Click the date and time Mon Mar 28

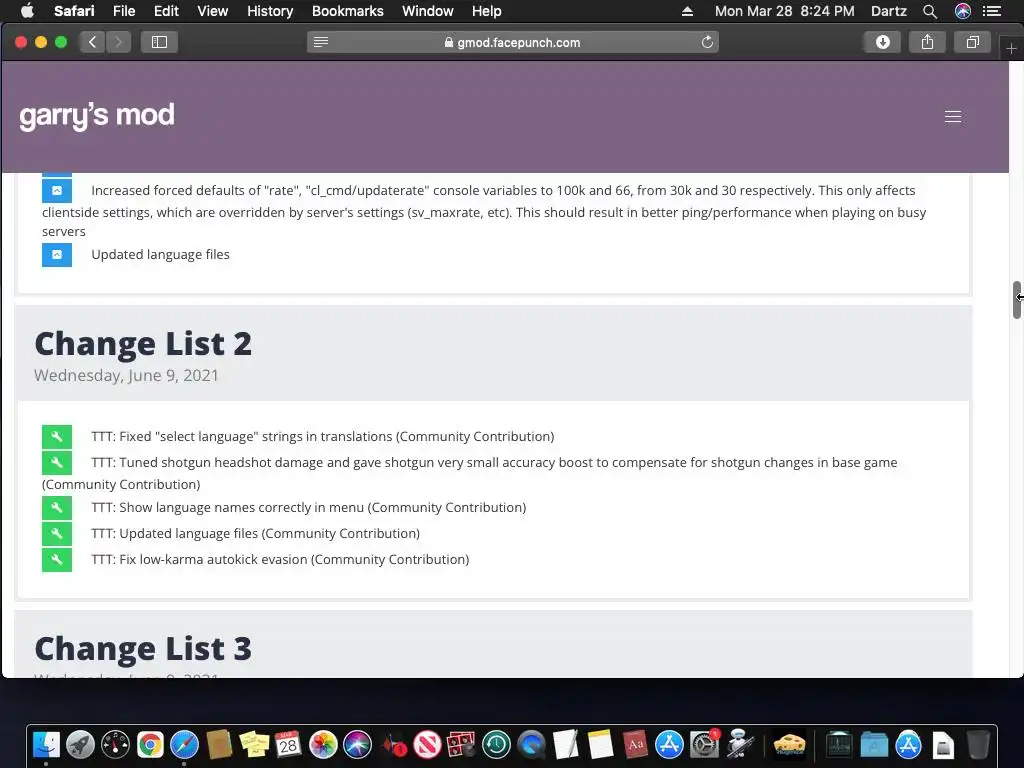point(784,11)
